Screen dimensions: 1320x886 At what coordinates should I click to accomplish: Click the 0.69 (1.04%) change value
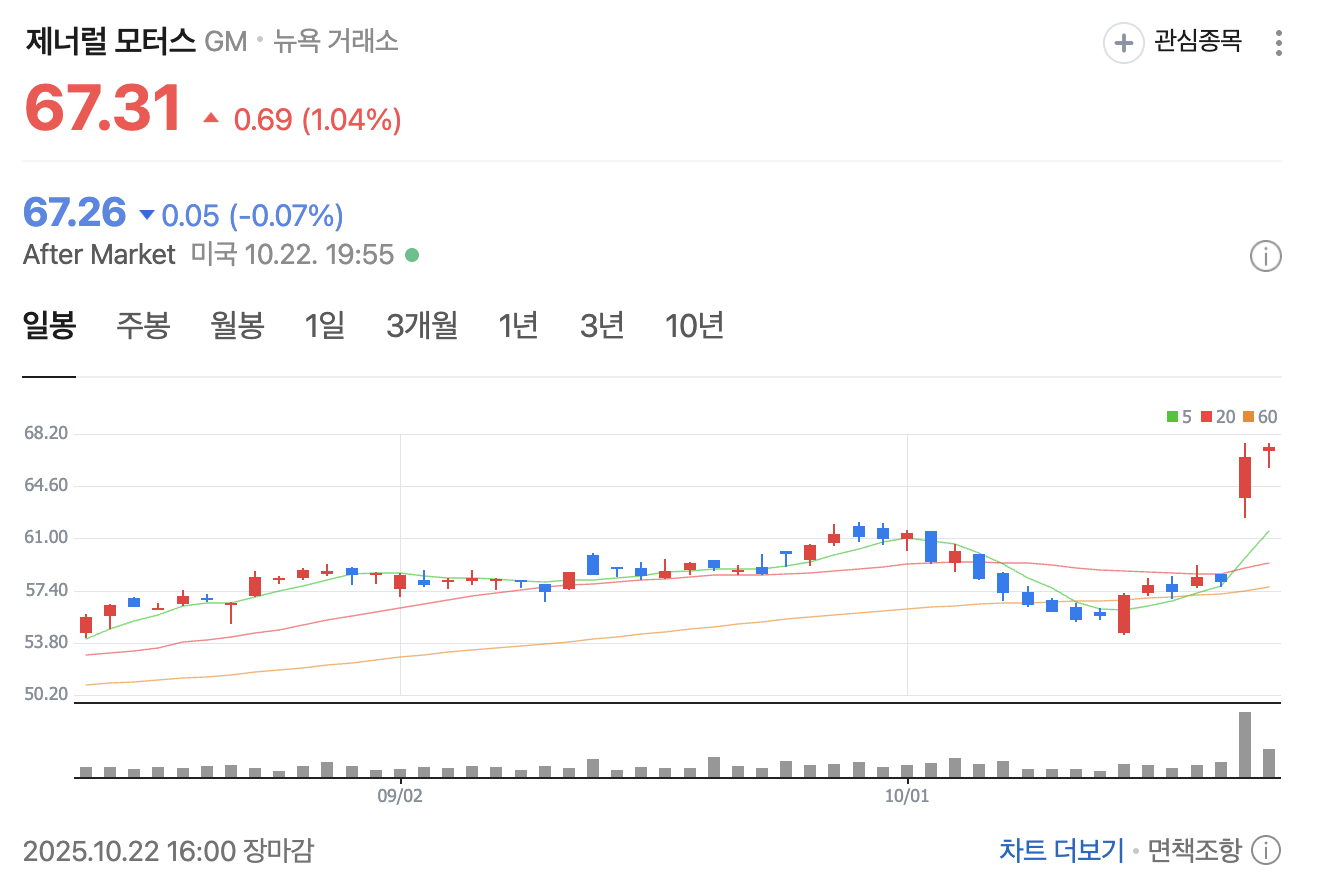coord(317,120)
